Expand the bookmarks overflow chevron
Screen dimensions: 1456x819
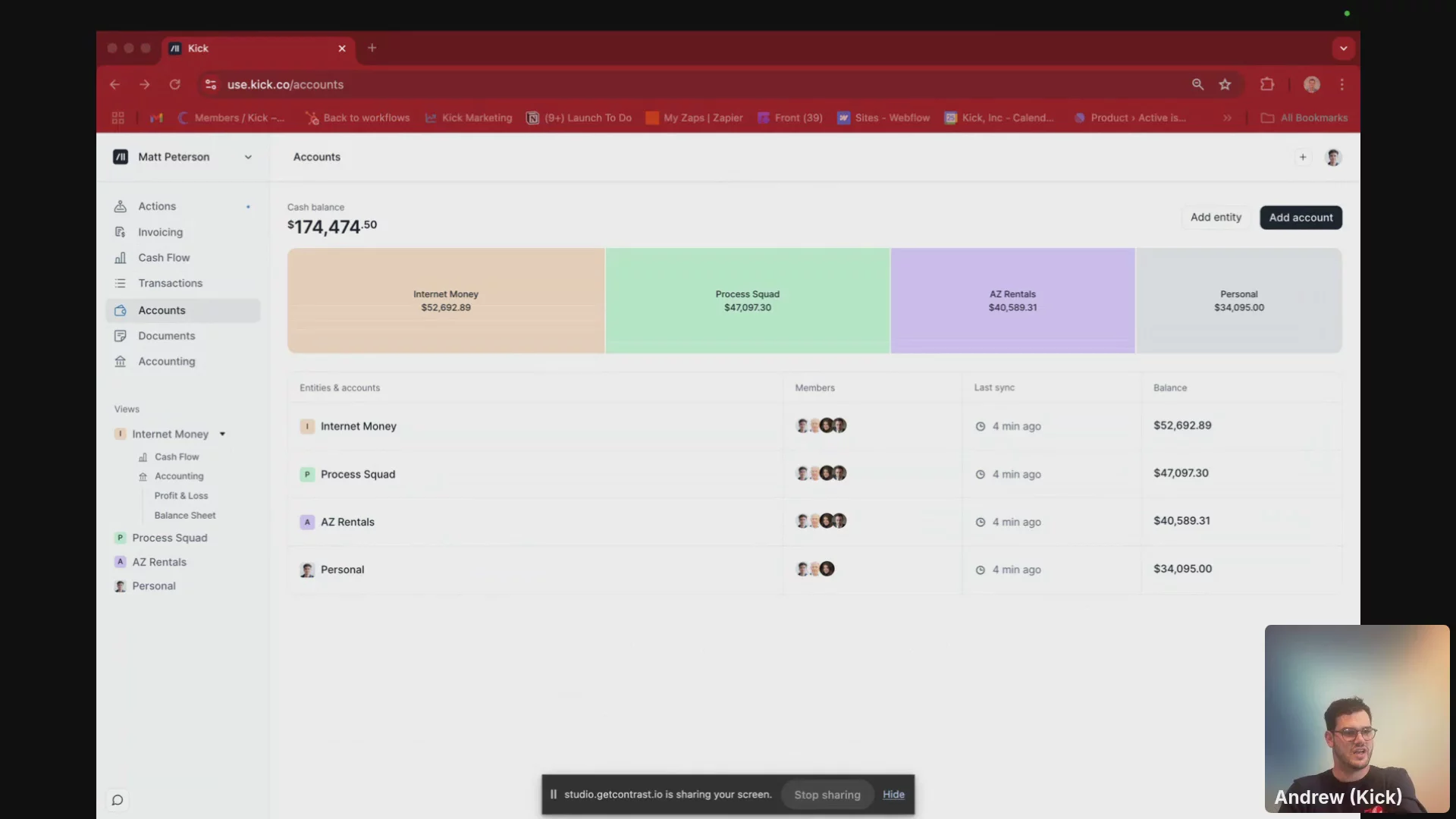(x=1227, y=118)
